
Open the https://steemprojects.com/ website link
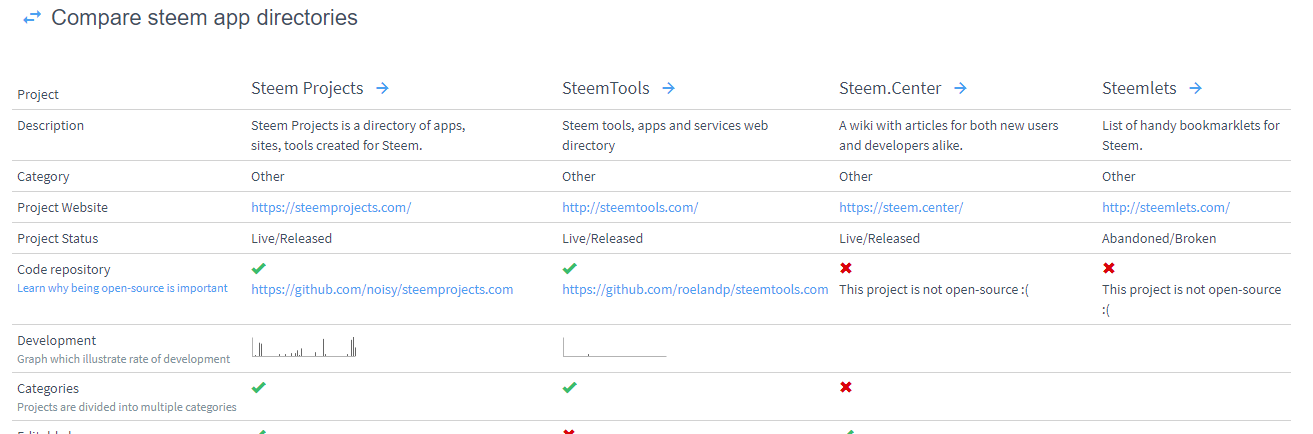(331, 208)
